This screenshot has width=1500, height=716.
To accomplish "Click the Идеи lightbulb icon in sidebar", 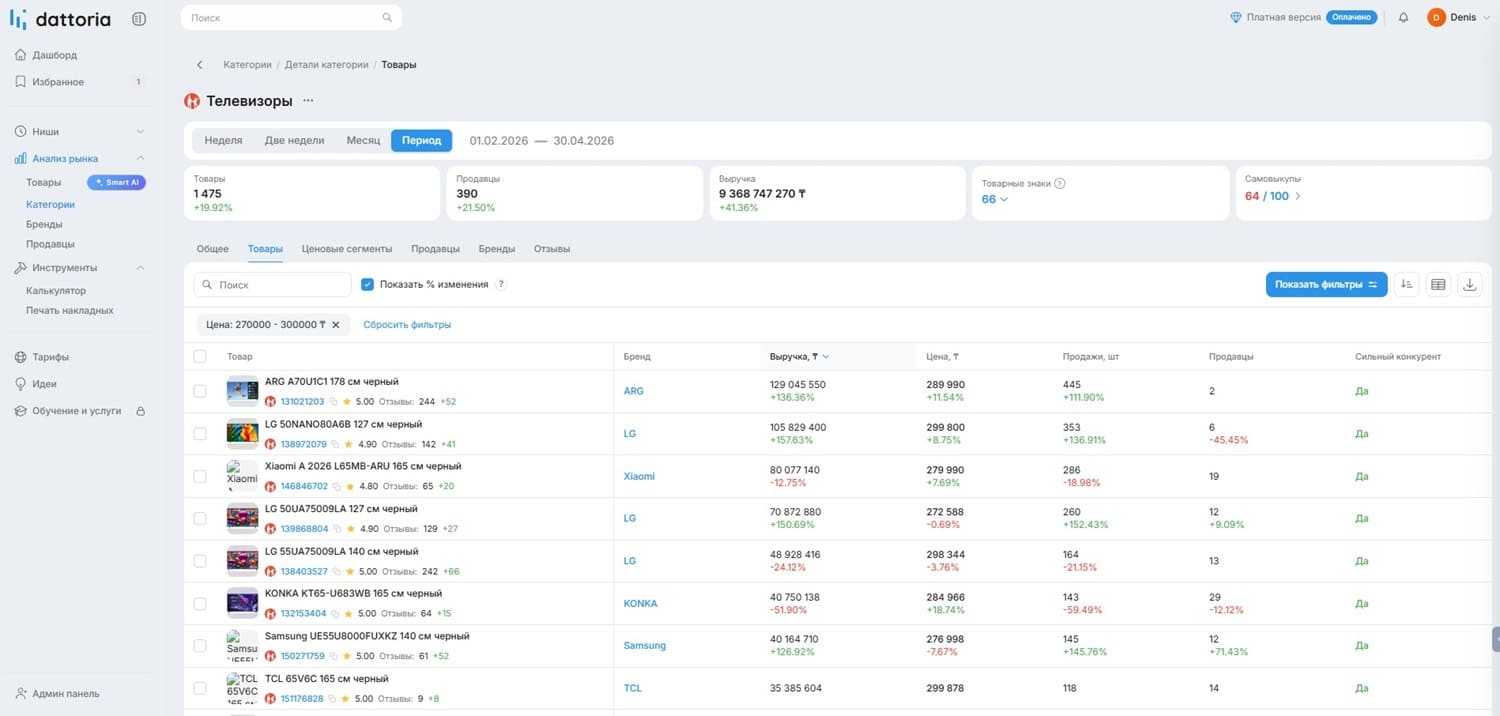I will pyautogui.click(x=21, y=384).
